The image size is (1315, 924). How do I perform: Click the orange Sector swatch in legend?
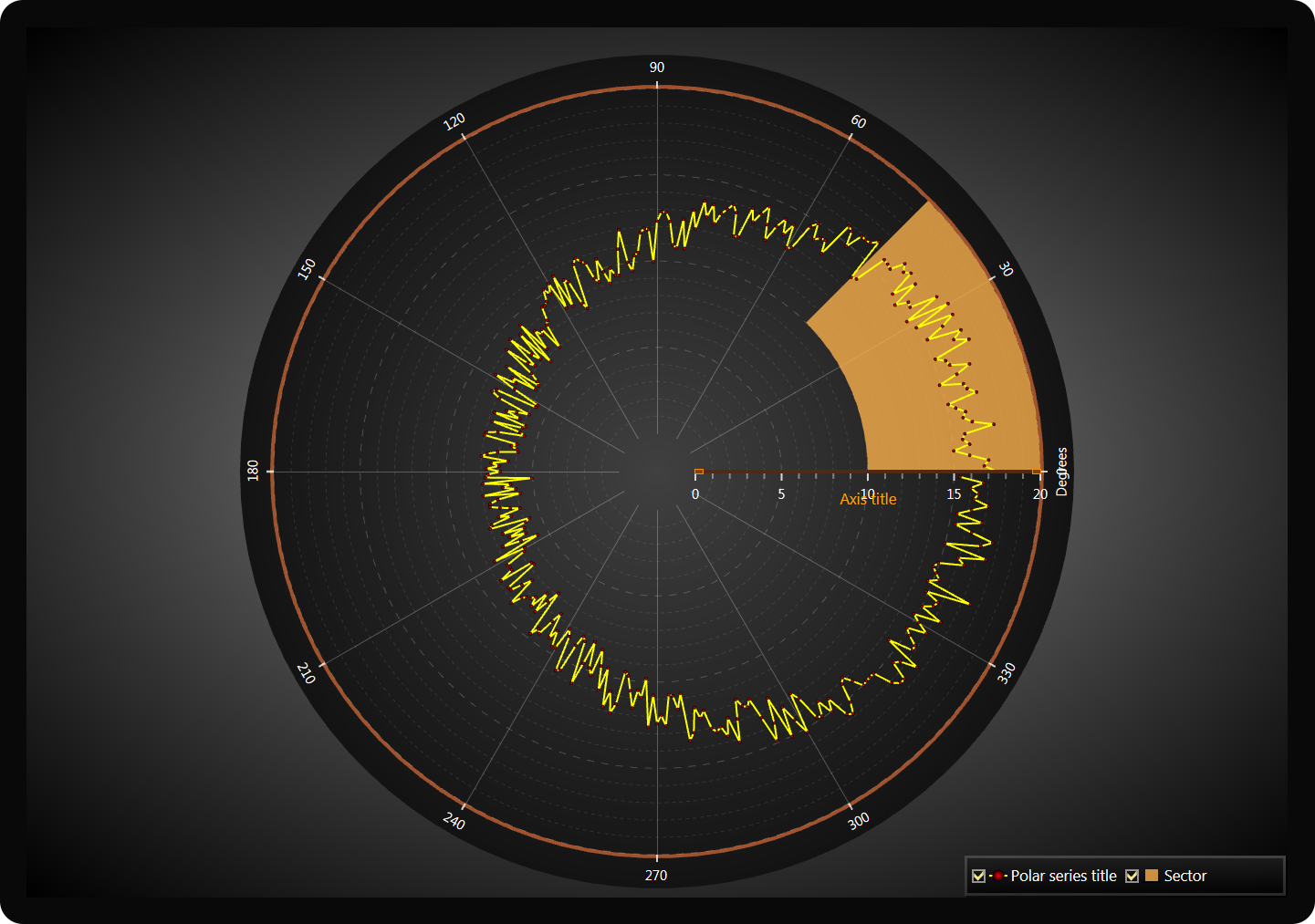click(x=1152, y=876)
